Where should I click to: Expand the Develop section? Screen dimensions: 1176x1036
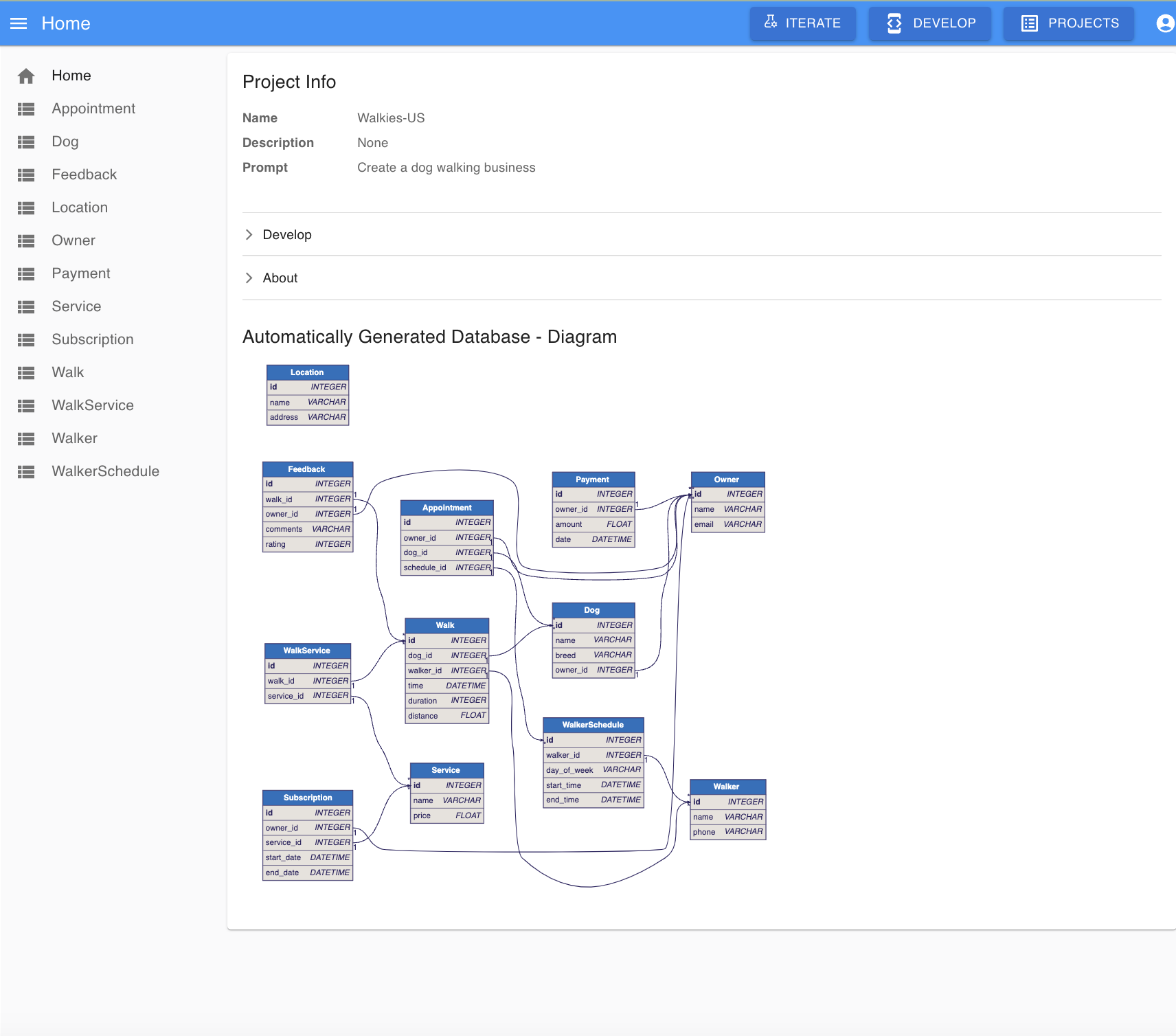[x=286, y=234]
